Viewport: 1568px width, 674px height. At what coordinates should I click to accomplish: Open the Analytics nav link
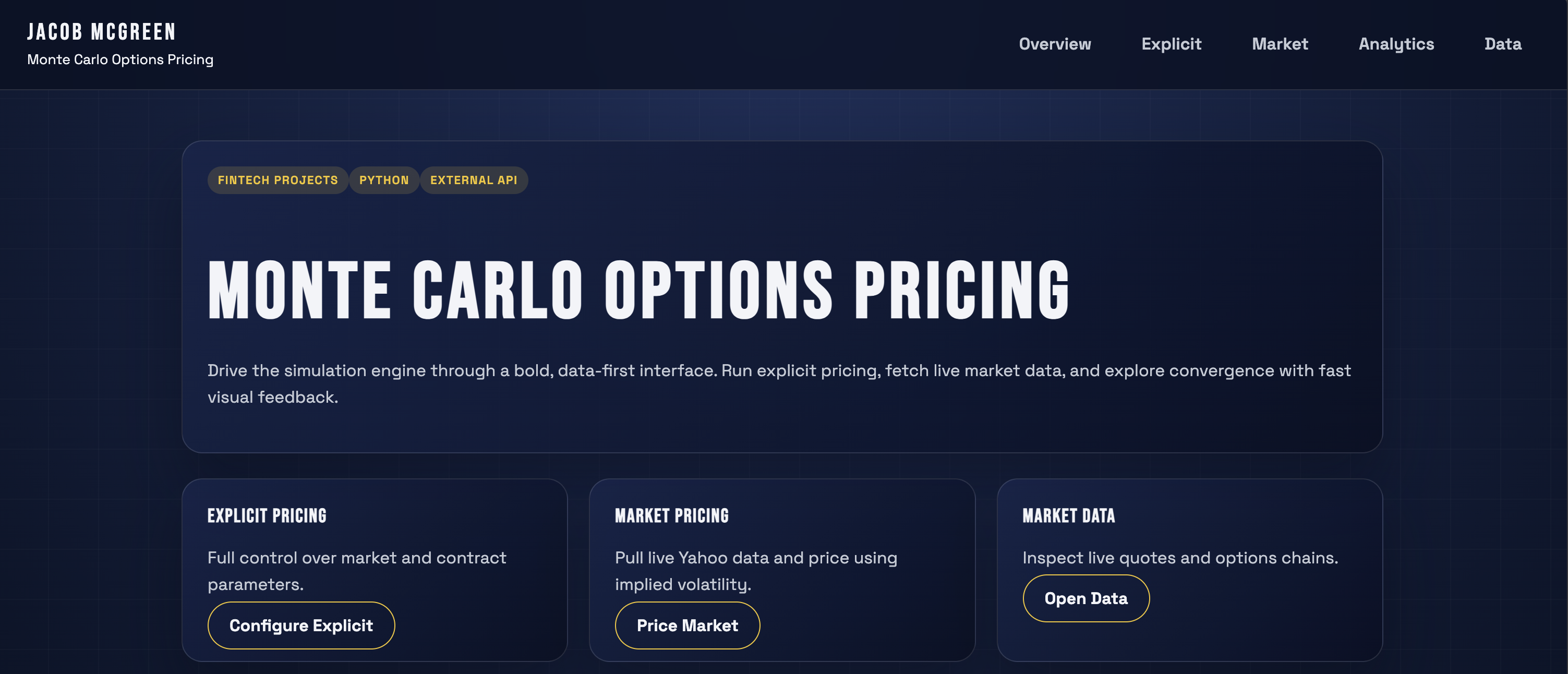(x=1396, y=44)
